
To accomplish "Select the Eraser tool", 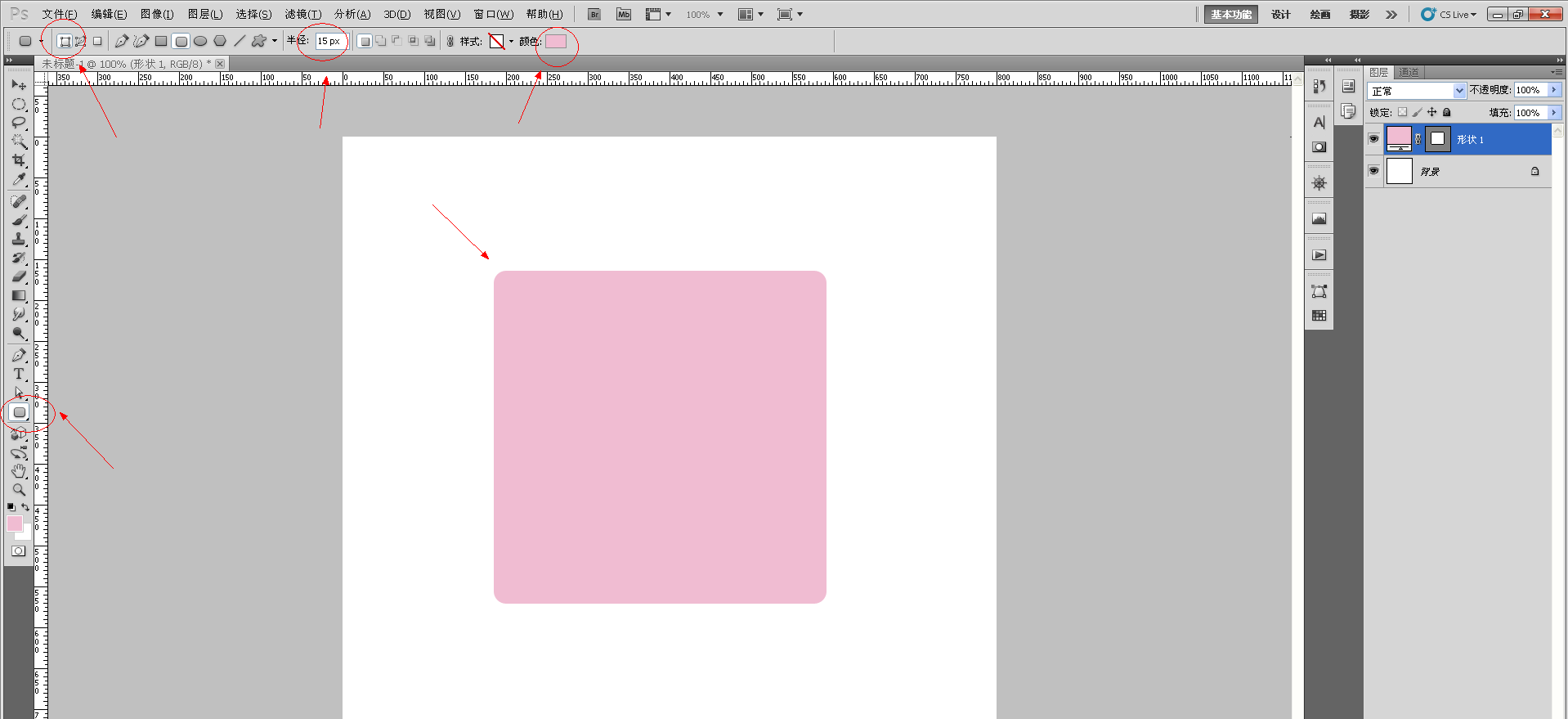I will click(19, 276).
